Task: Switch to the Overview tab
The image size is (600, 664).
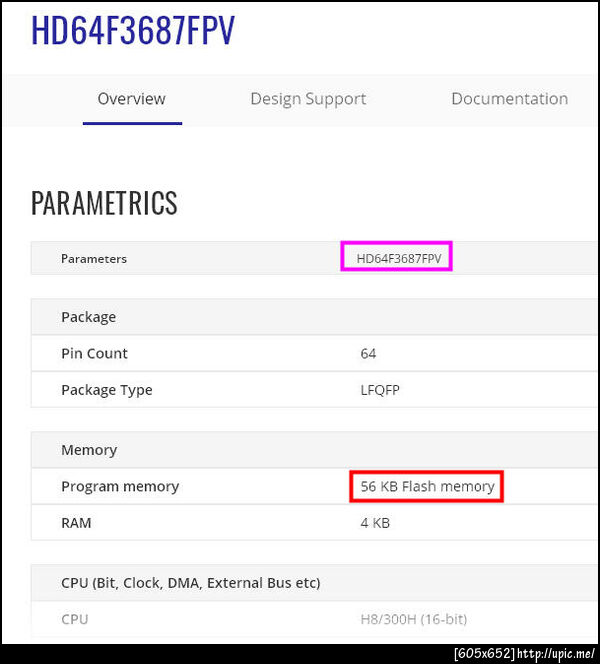Action: [131, 99]
